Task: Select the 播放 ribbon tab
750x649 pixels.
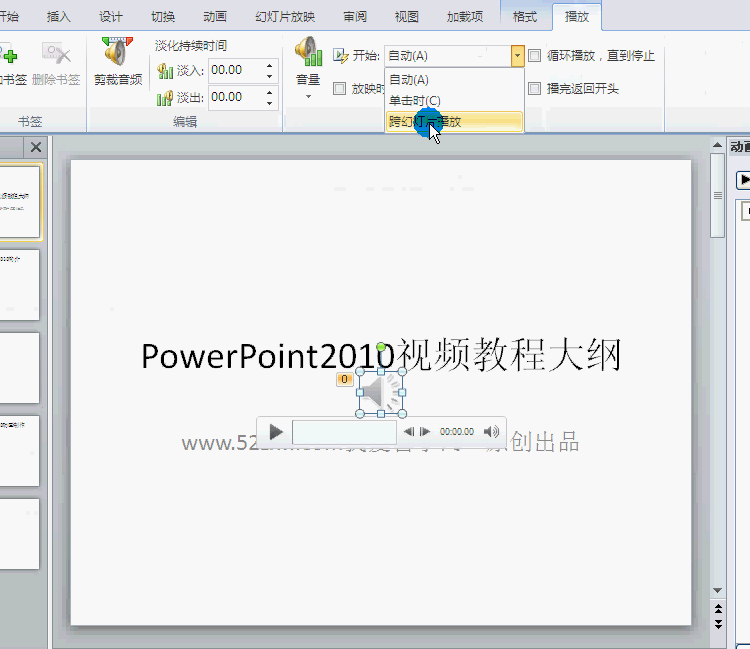Action: click(x=577, y=17)
